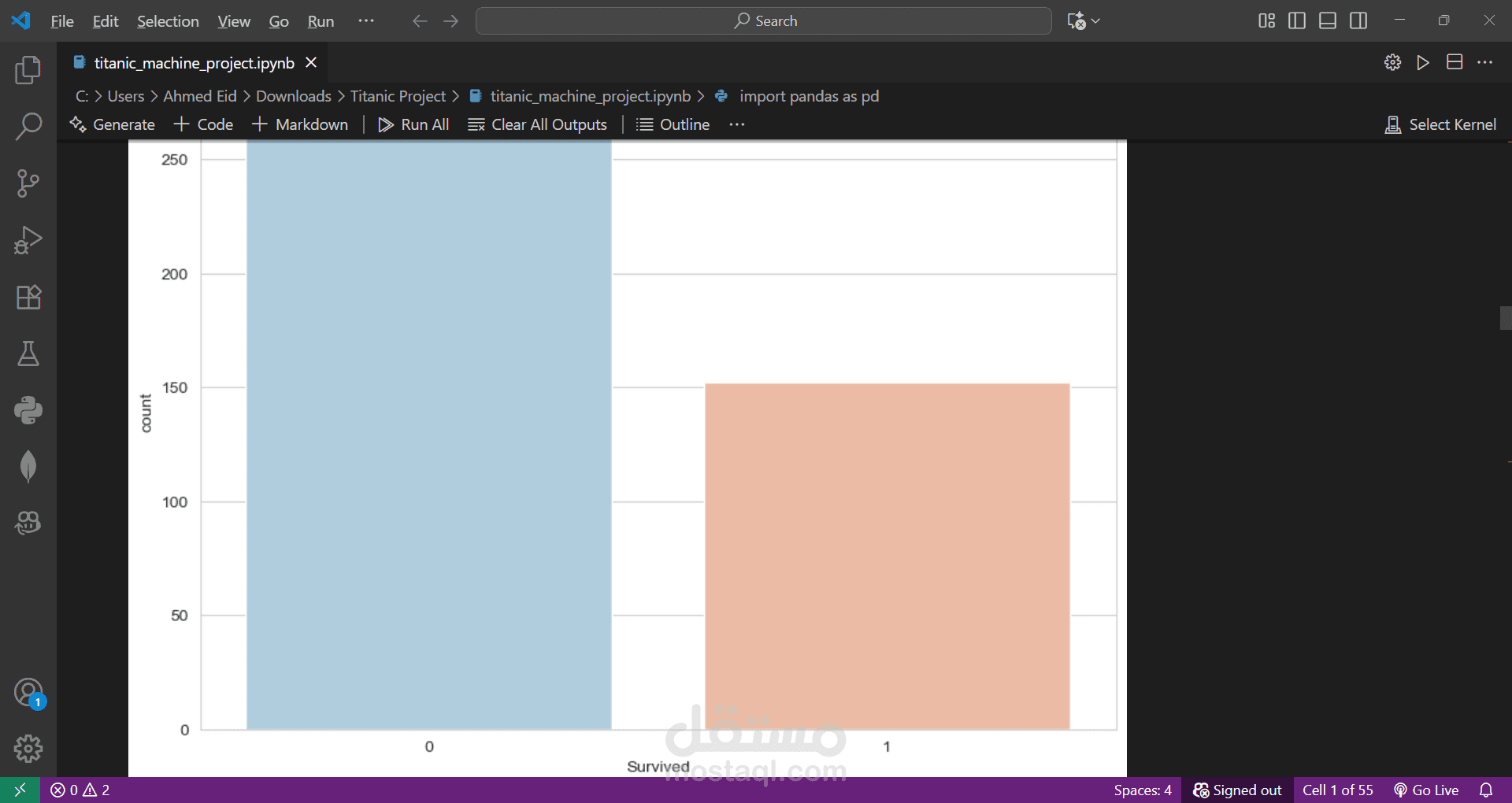Open Source Control view
The height and width of the screenshot is (803, 1512).
(x=28, y=183)
